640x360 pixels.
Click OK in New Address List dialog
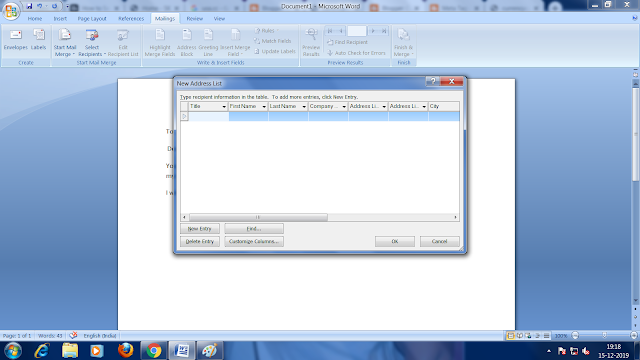[395, 241]
